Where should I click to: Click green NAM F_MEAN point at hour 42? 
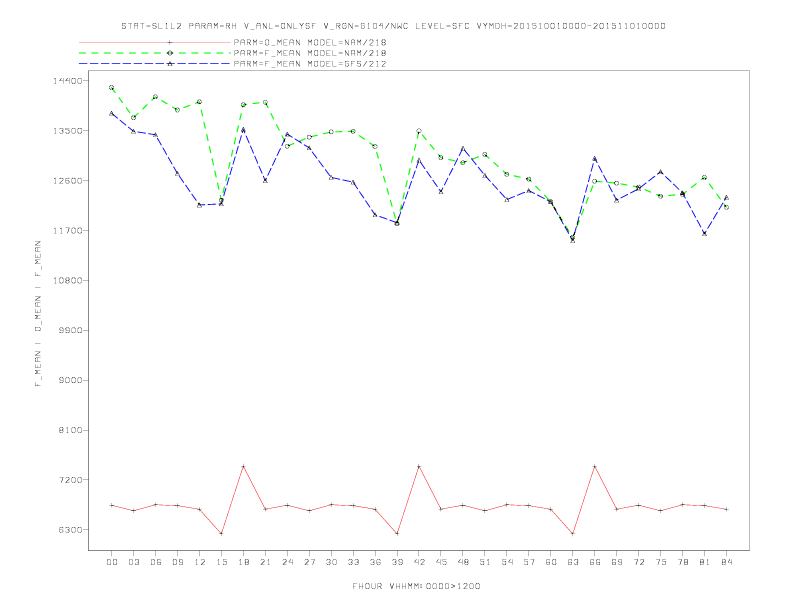tap(419, 131)
